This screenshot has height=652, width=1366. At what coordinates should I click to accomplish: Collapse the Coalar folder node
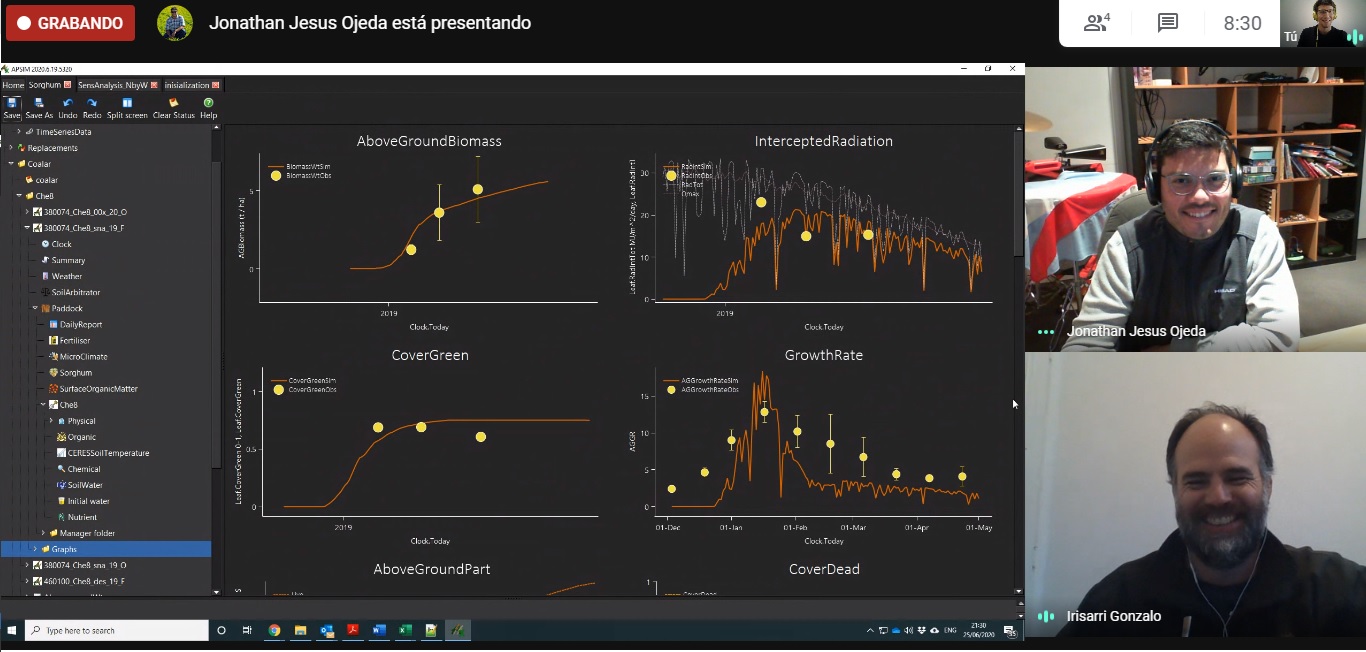(x=11, y=164)
